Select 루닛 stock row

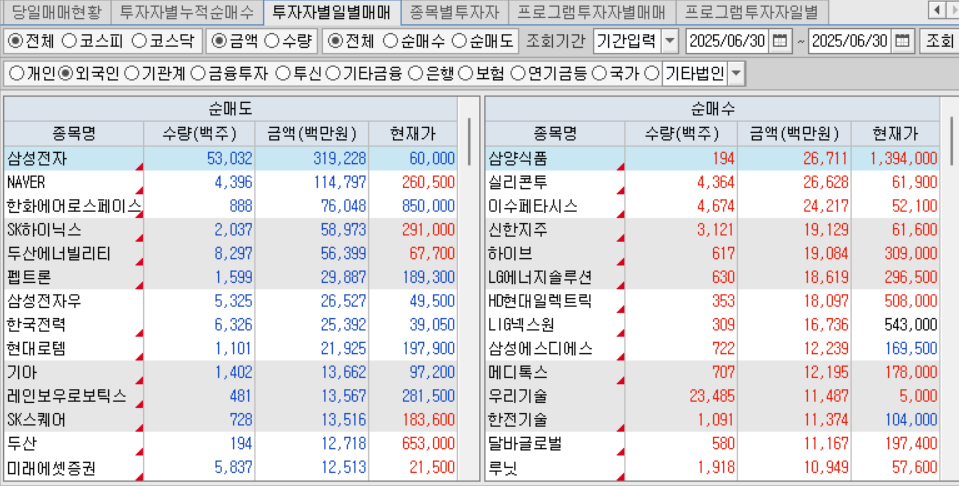(713, 468)
